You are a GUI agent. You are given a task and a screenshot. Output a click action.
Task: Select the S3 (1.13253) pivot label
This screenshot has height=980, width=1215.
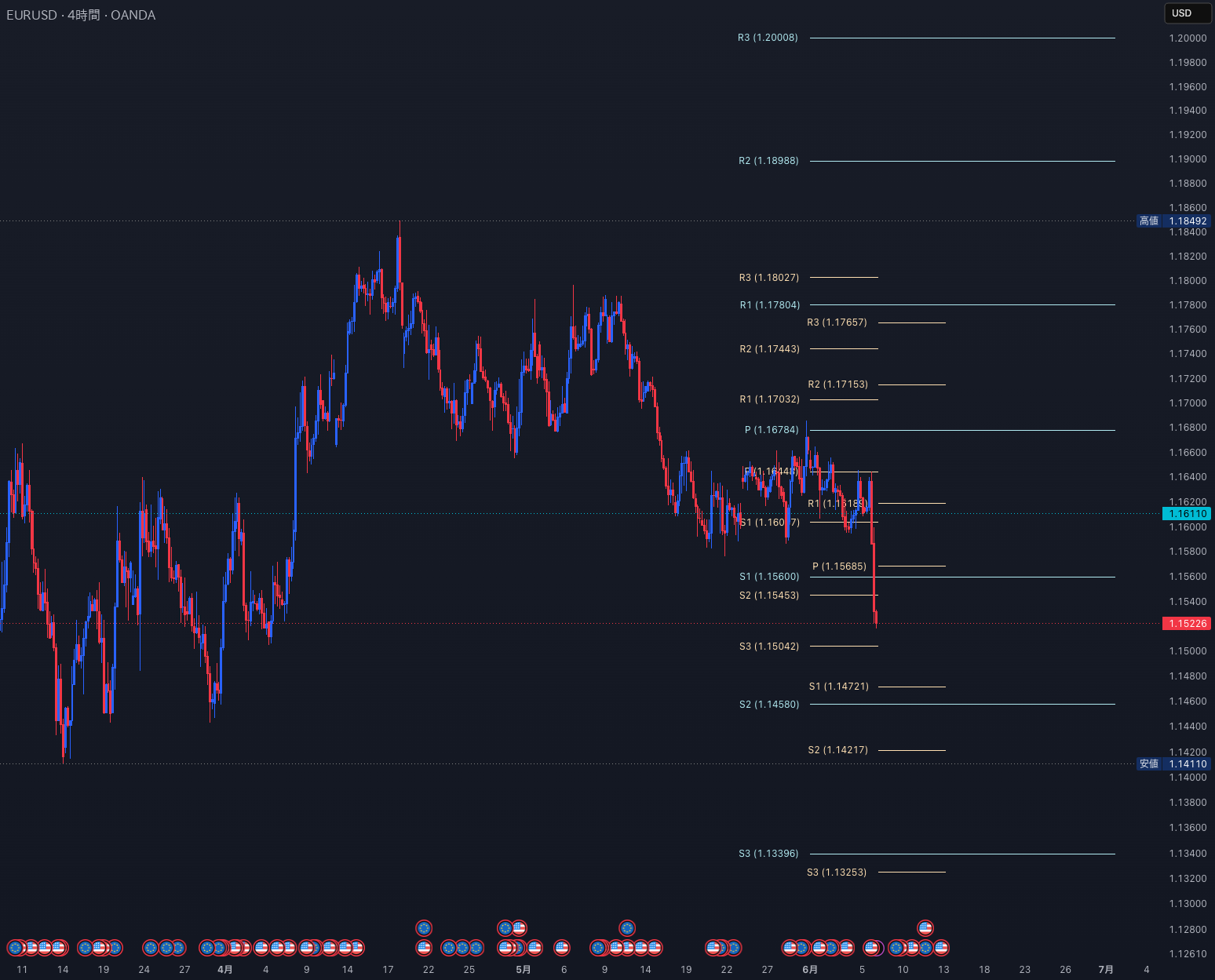pos(837,873)
